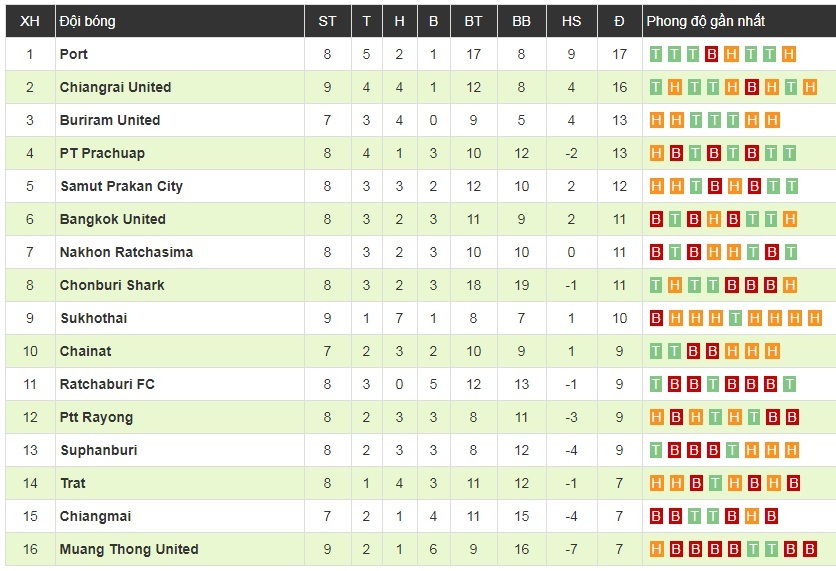Sort by the ST column header
The height and width of the screenshot is (571, 836).
point(327,21)
